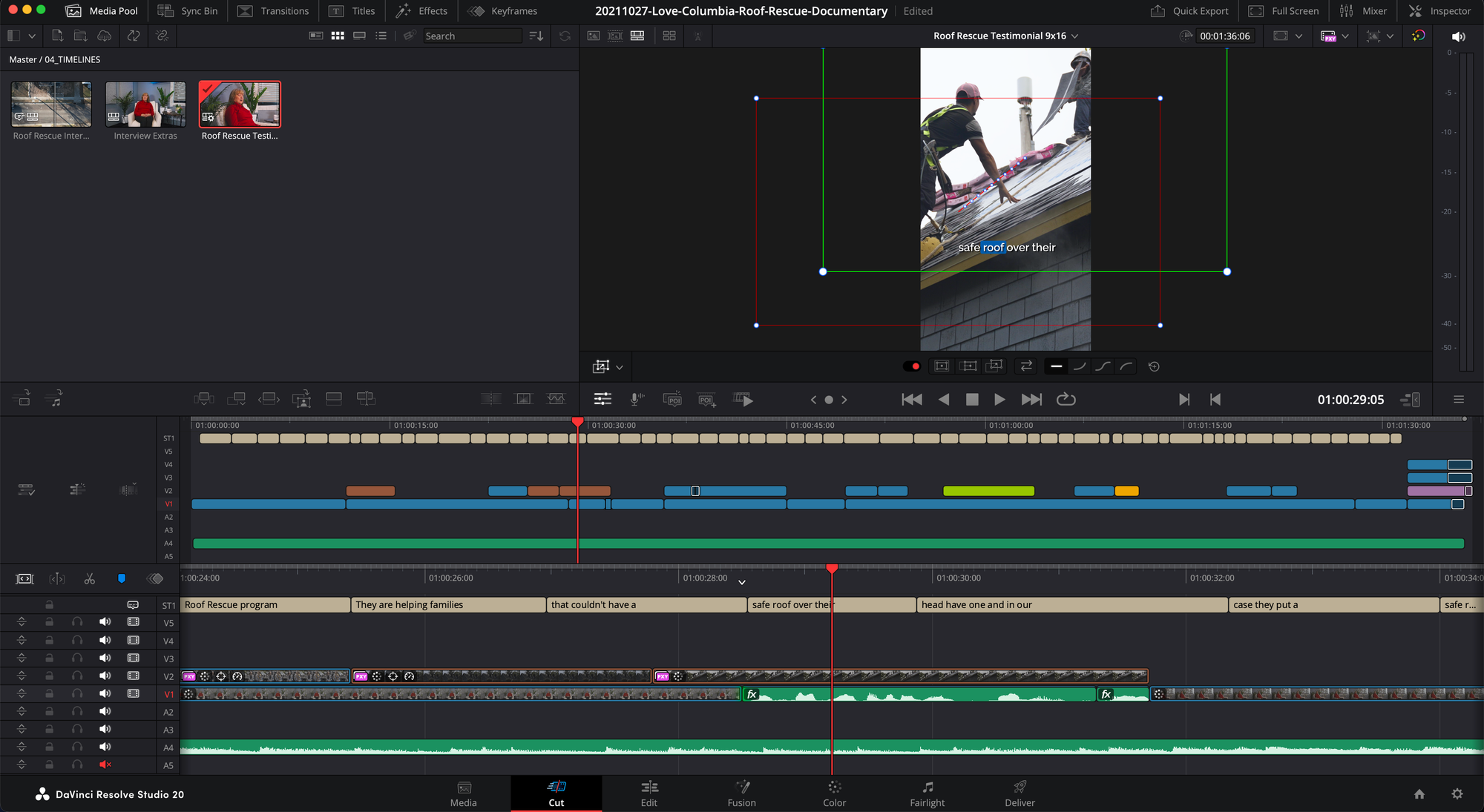
Task: Toggle the lock on track V2
Action: (x=49, y=676)
